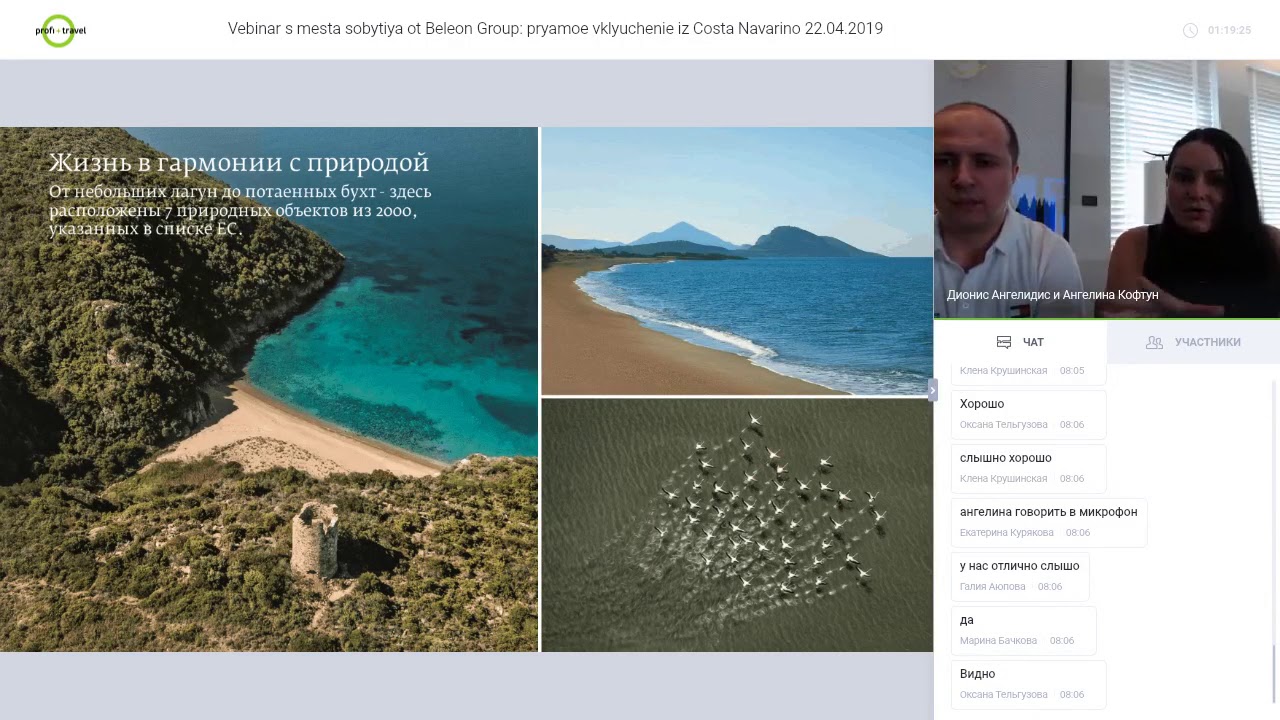Click the mountain shoreline photo on the slide
This screenshot has width=1280, height=720.
click(x=737, y=261)
